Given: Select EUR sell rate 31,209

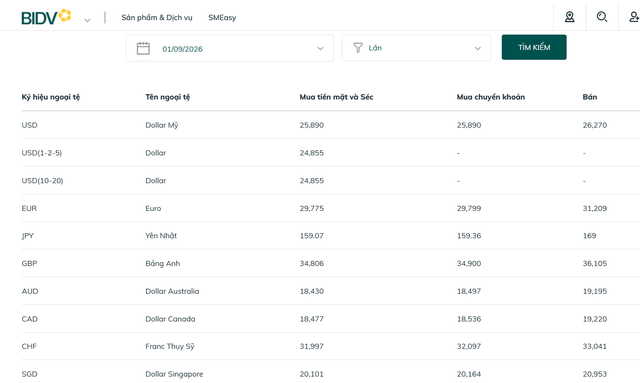Looking at the screenshot, I should click(x=595, y=208).
